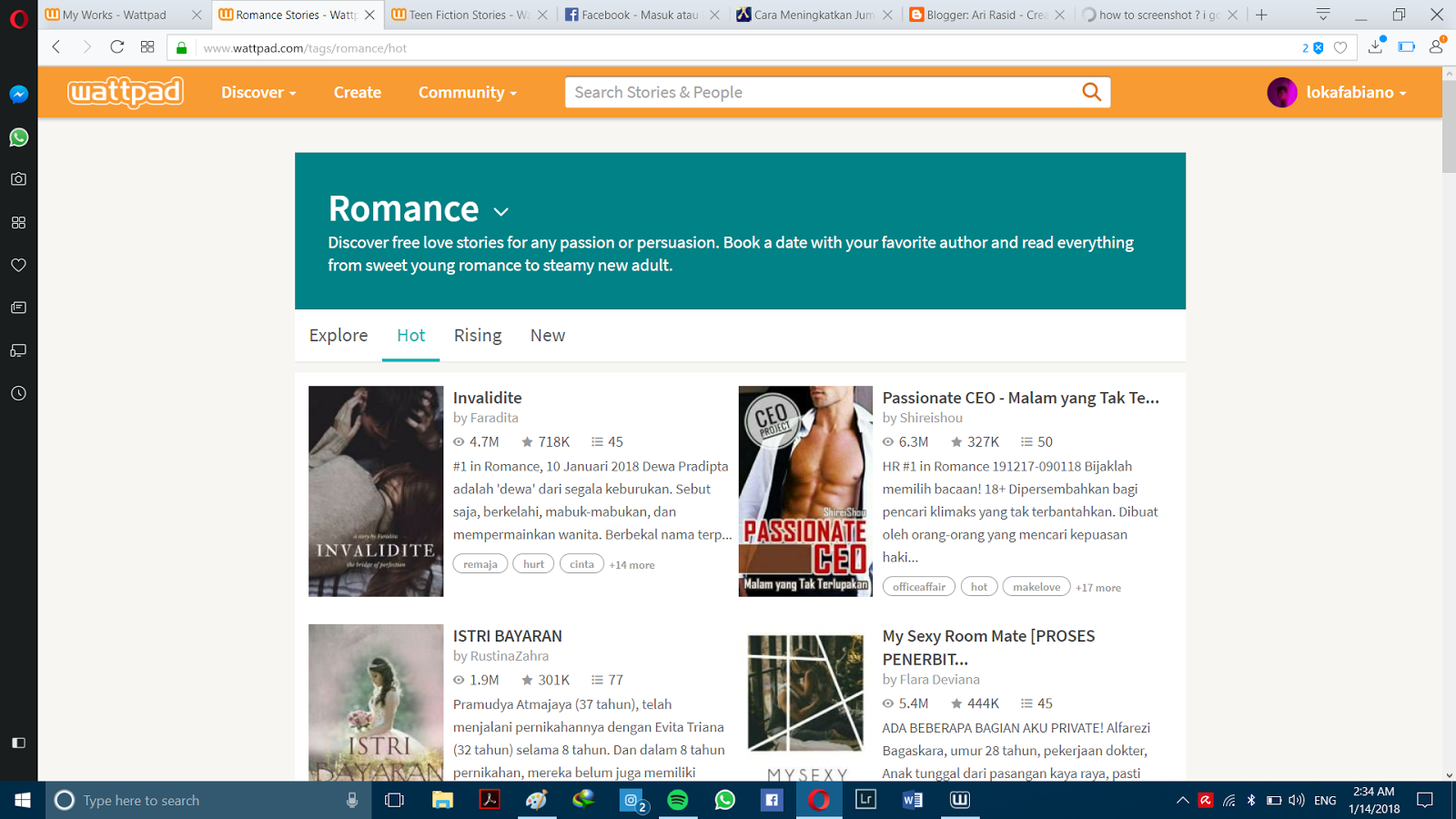Open synced tabs sidebar icon
Viewport: 1456px width, 819px height.
(18, 350)
